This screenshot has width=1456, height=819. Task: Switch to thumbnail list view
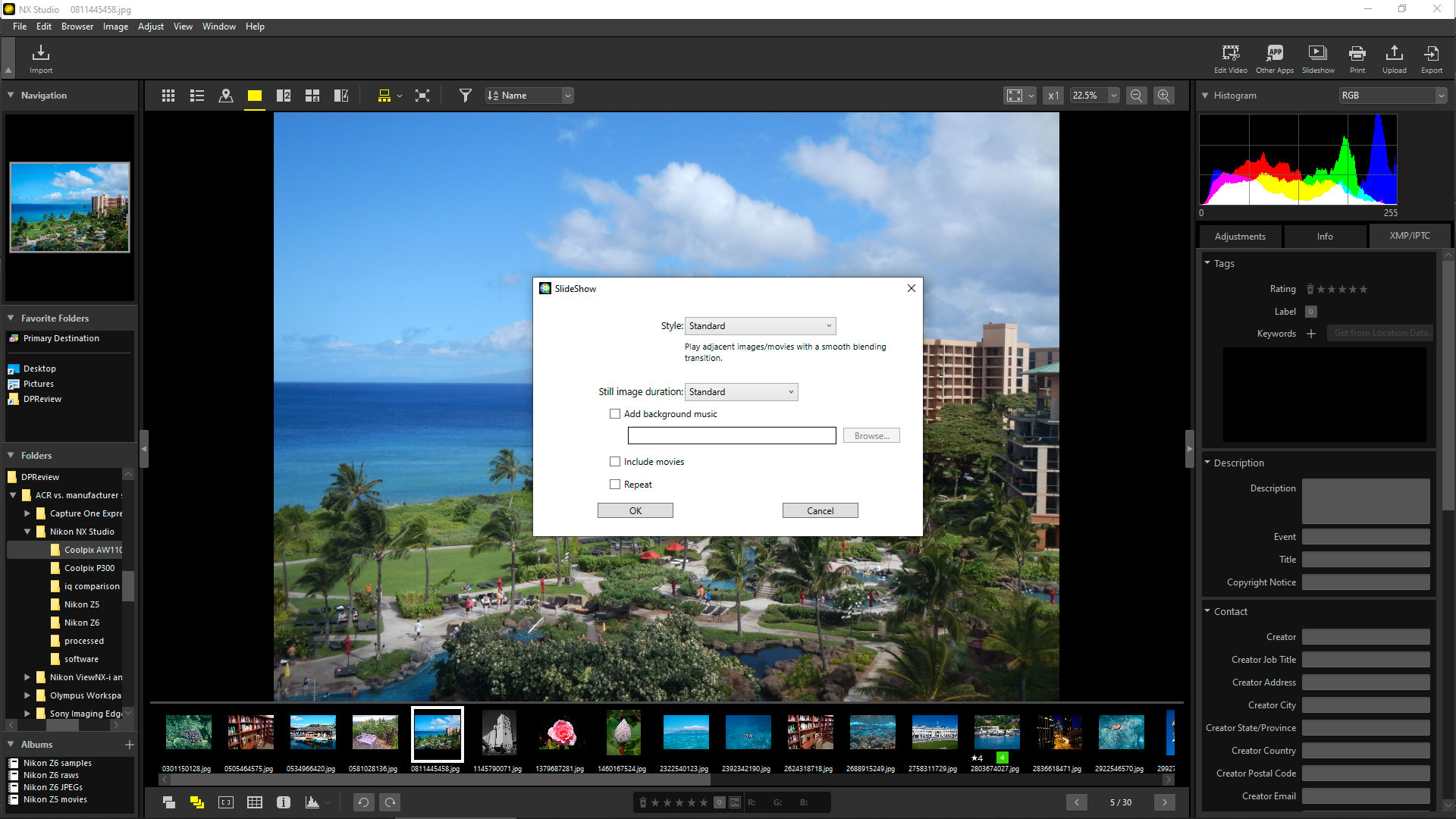pos(197,96)
